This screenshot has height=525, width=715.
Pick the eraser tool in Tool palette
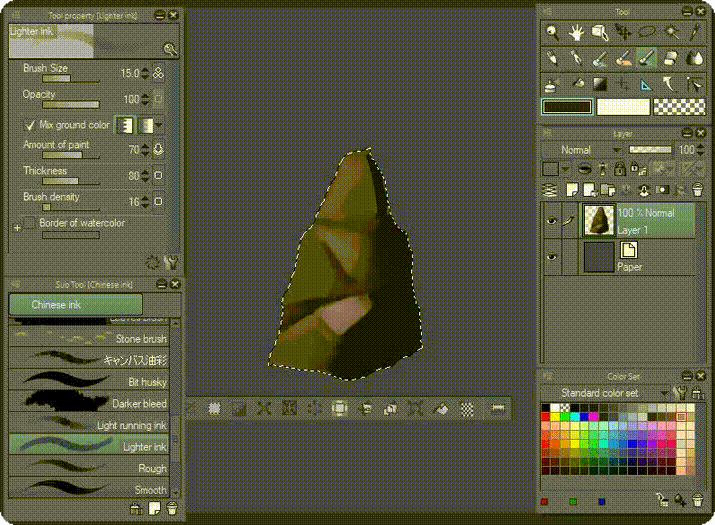[671, 59]
